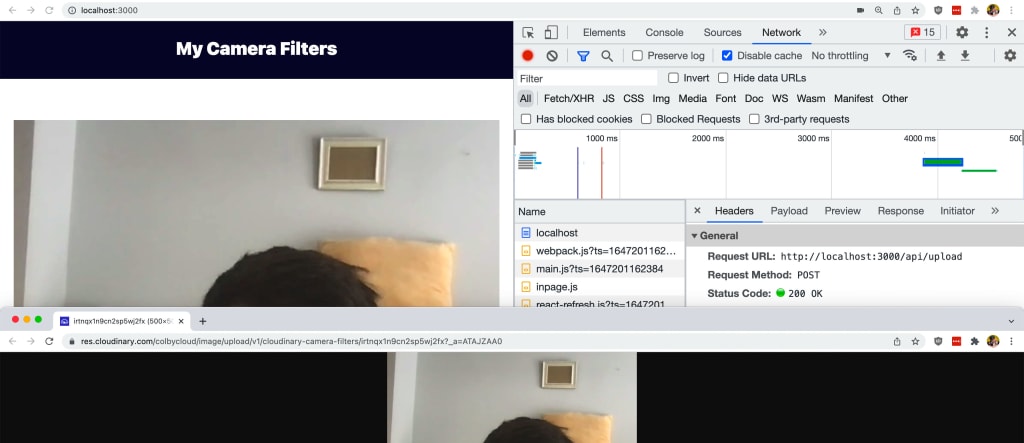Open the network search magnifier
The height and width of the screenshot is (443, 1024).
(x=607, y=56)
